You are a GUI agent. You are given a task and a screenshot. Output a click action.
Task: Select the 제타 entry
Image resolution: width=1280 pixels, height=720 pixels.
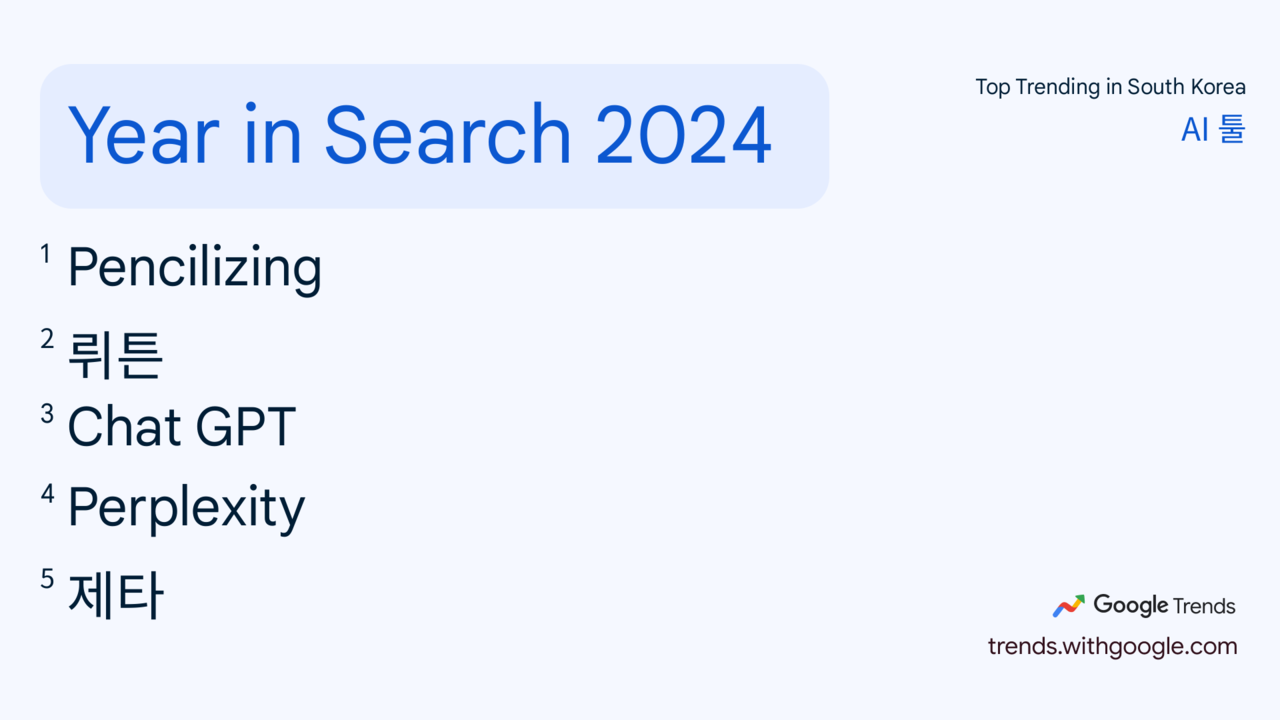pyautogui.click(x=115, y=595)
